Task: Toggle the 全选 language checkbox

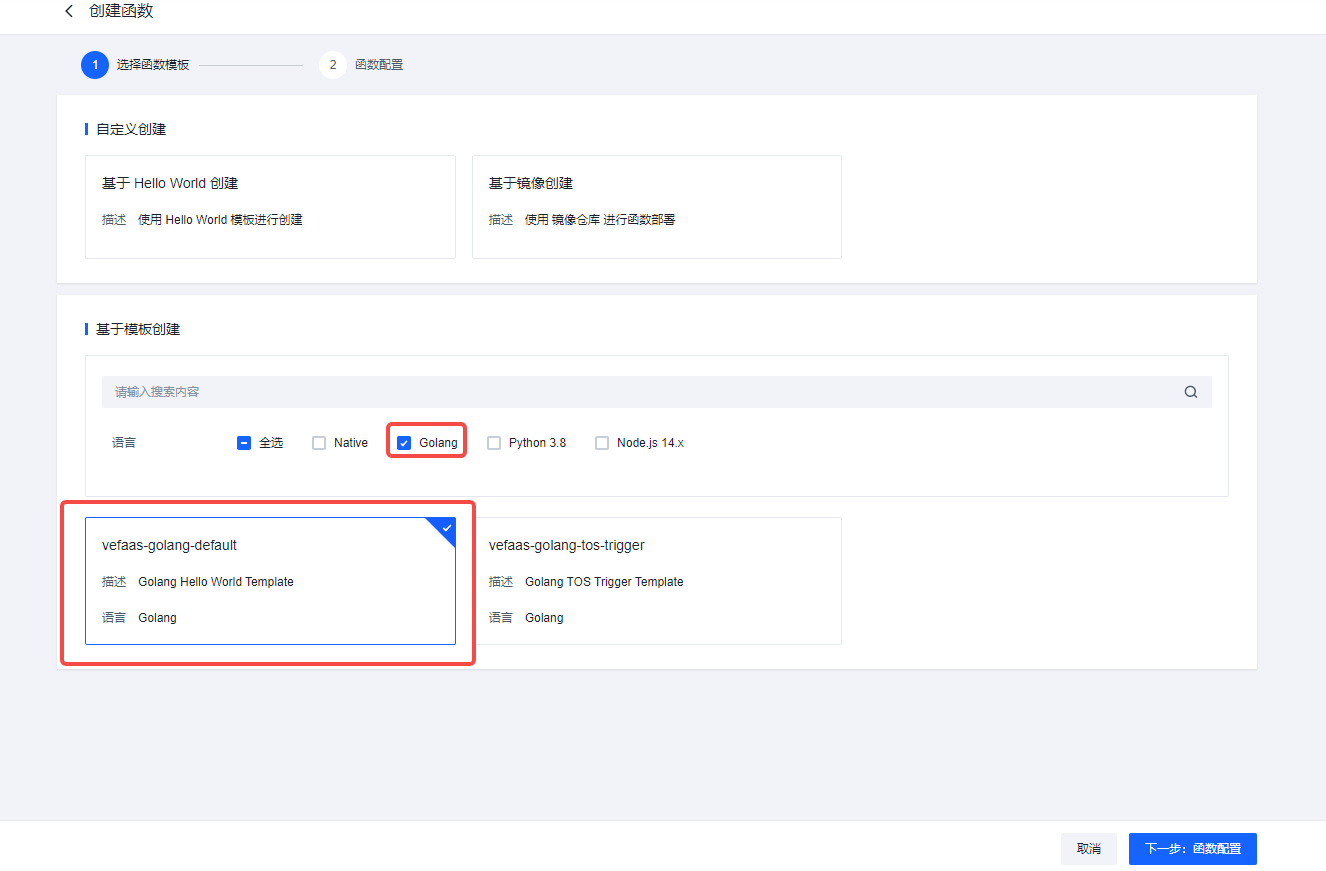Action: 244,443
